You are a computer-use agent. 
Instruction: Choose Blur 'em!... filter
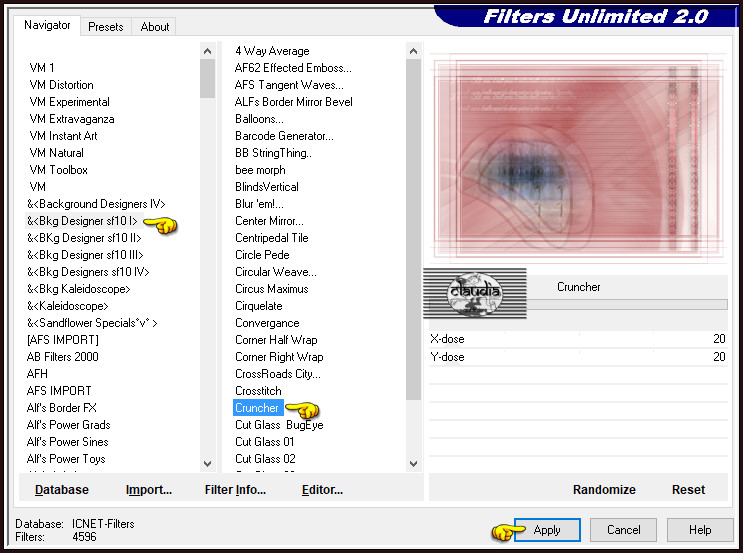click(259, 204)
